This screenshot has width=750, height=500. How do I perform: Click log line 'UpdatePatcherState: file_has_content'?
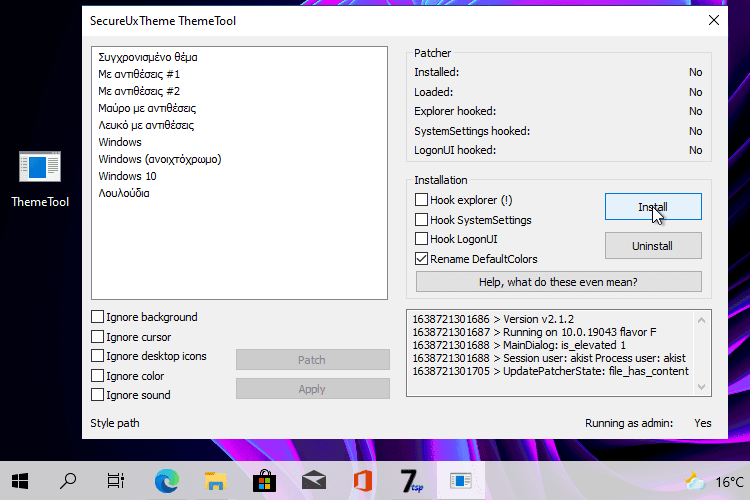(x=551, y=371)
